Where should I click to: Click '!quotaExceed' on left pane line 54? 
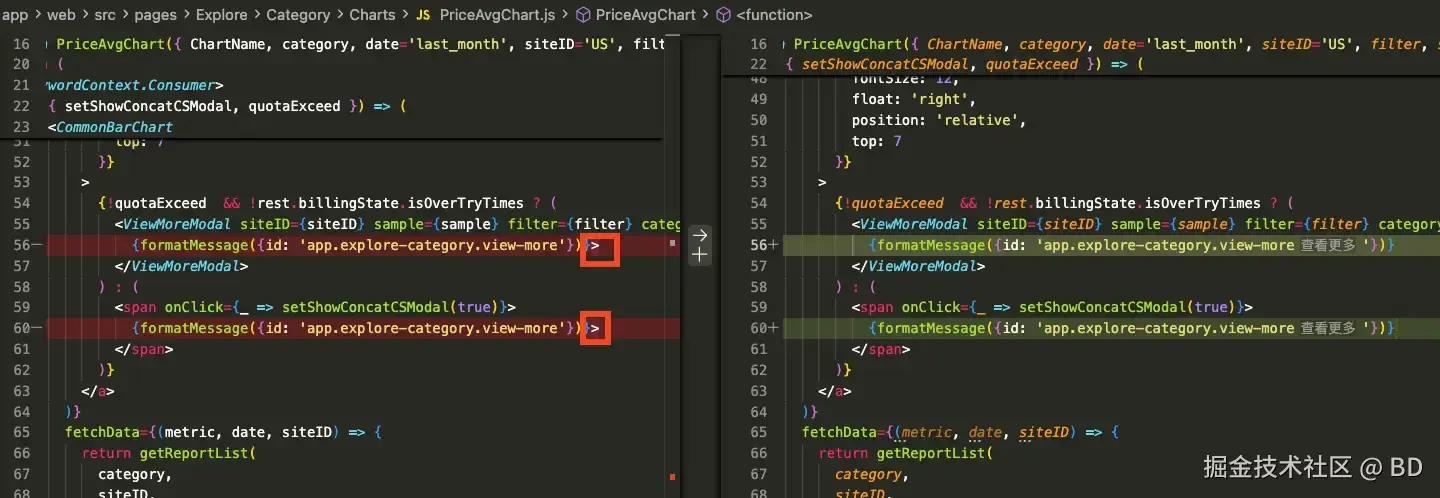pos(157,203)
